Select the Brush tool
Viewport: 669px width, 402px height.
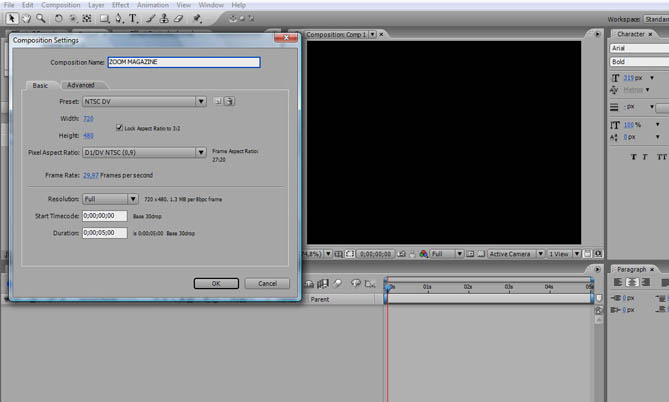coord(149,18)
